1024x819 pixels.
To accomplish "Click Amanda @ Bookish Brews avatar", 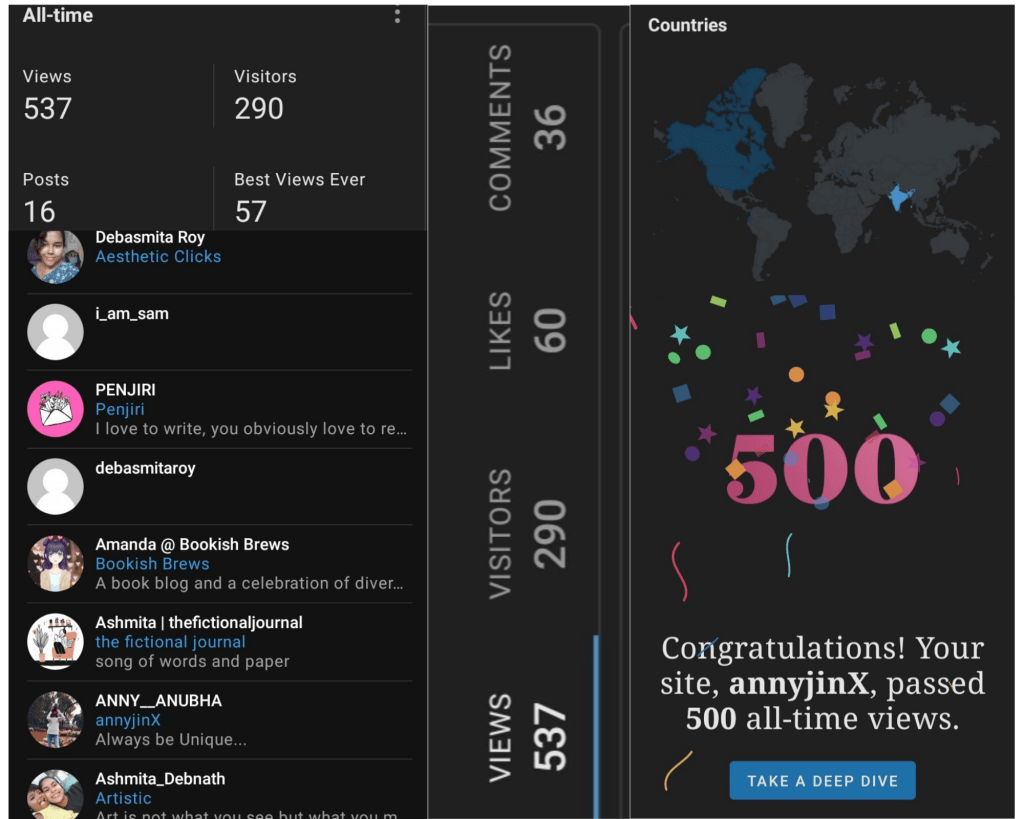I will [55, 563].
